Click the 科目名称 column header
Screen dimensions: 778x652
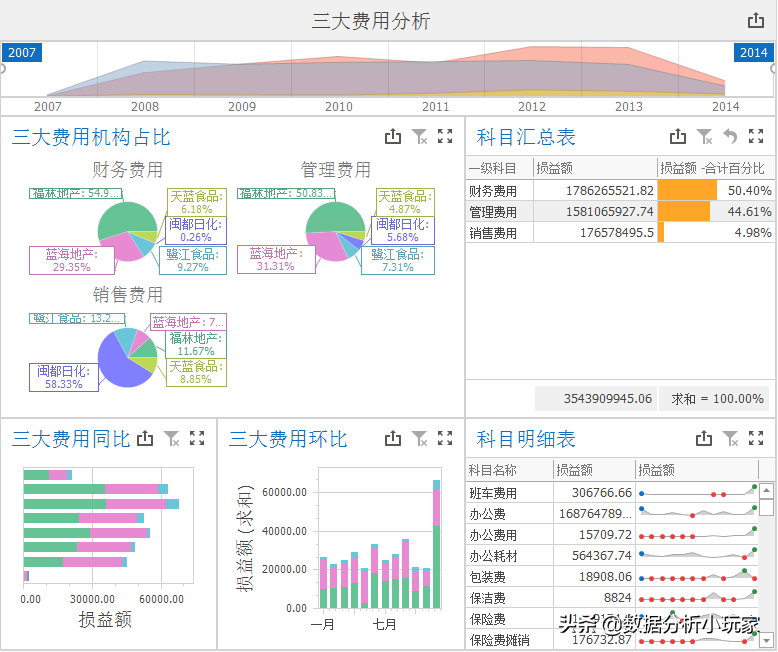(493, 469)
